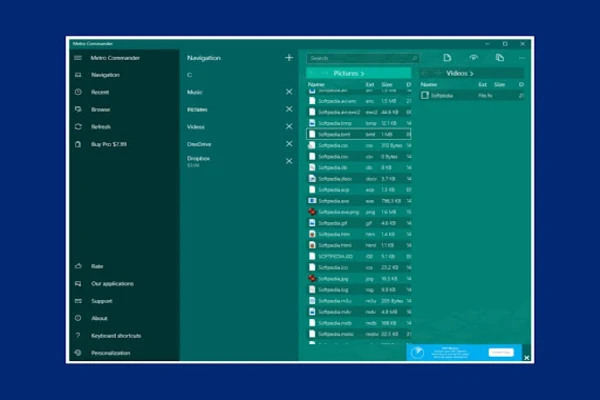600x400 pixels.
Task: Remove OneDrive from the Navigation list
Action: (289, 144)
